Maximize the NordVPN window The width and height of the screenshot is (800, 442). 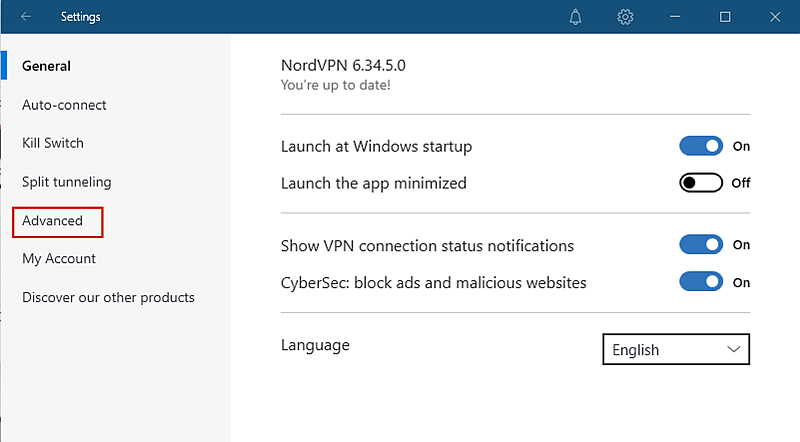pyautogui.click(x=725, y=17)
